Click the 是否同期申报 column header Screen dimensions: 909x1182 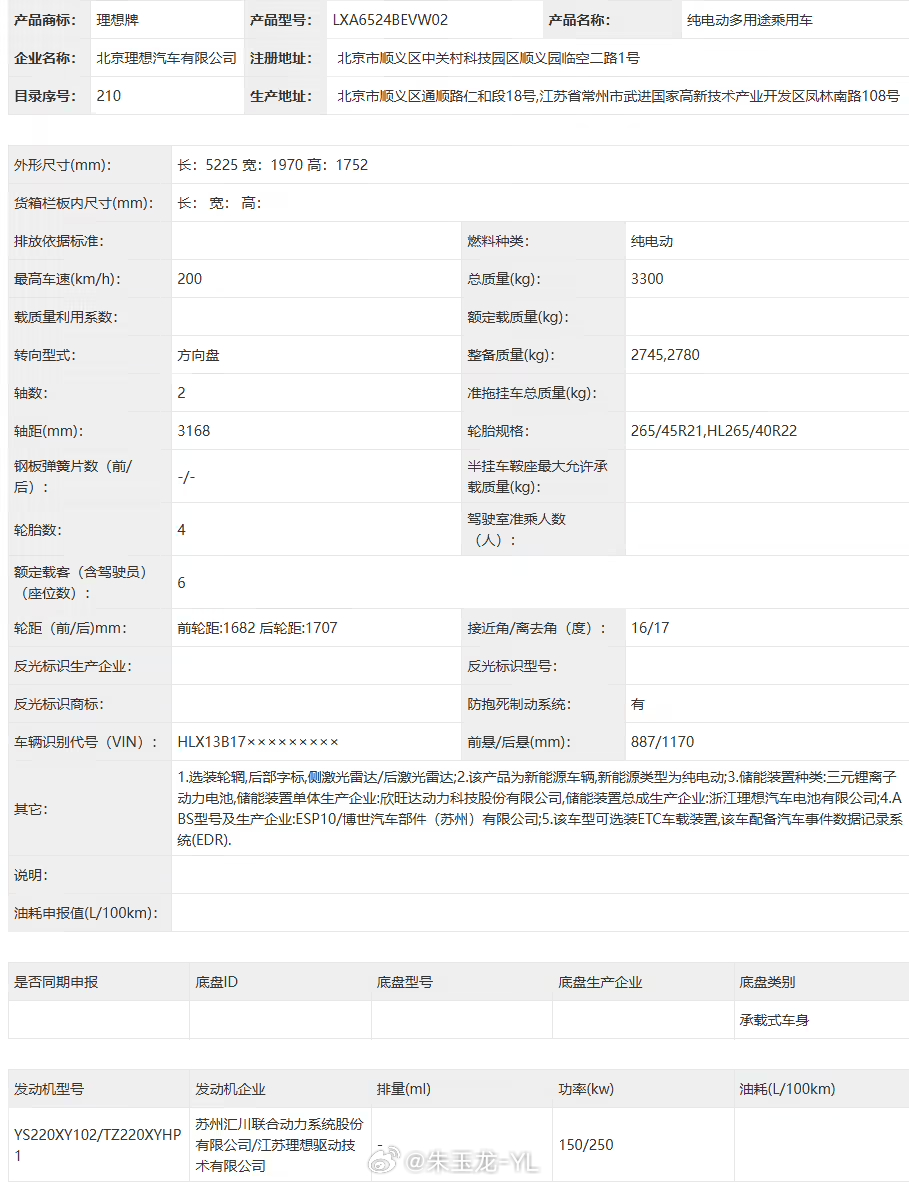click(x=56, y=982)
